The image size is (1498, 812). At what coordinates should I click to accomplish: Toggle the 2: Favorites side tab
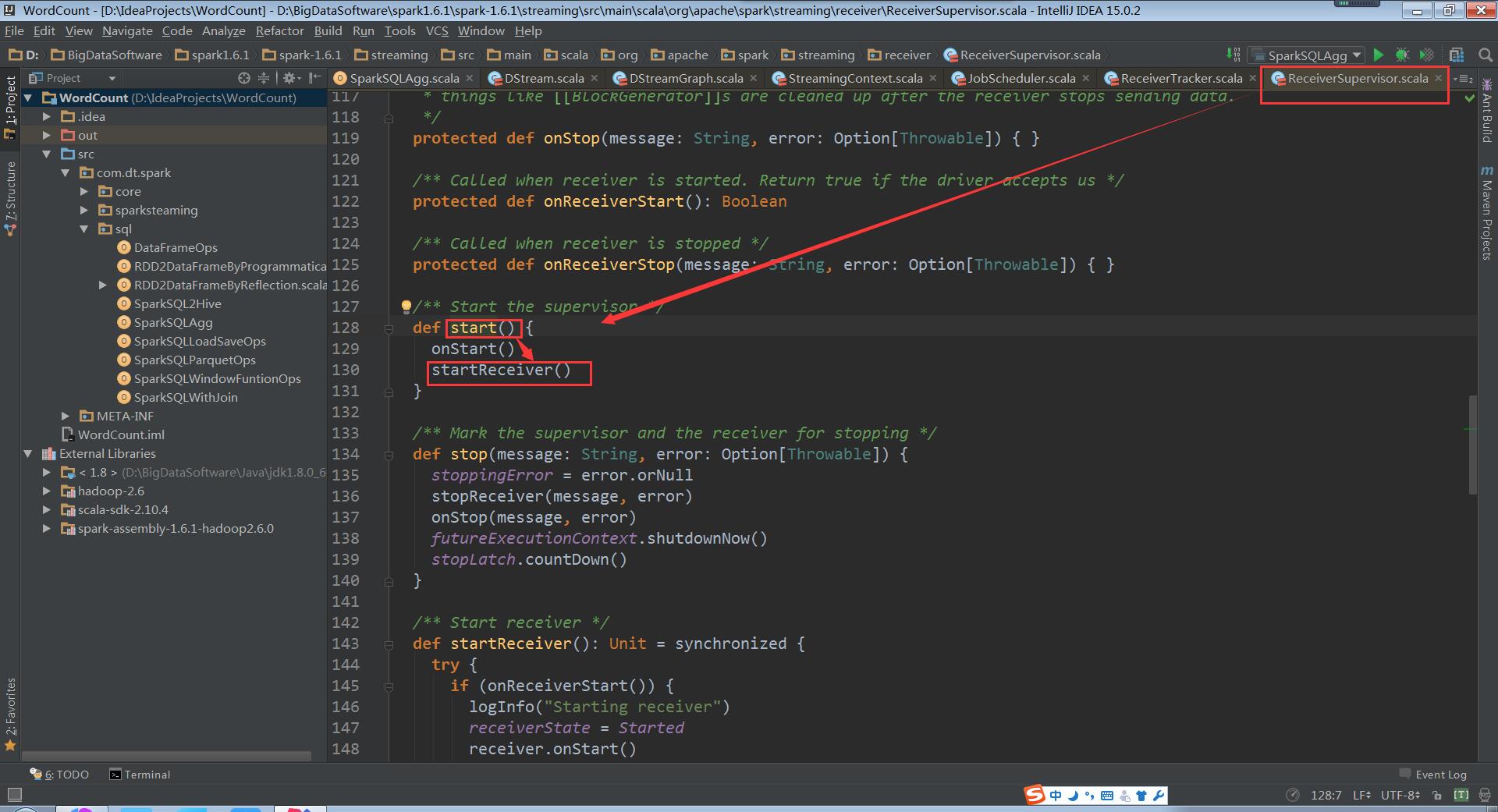coord(10,714)
